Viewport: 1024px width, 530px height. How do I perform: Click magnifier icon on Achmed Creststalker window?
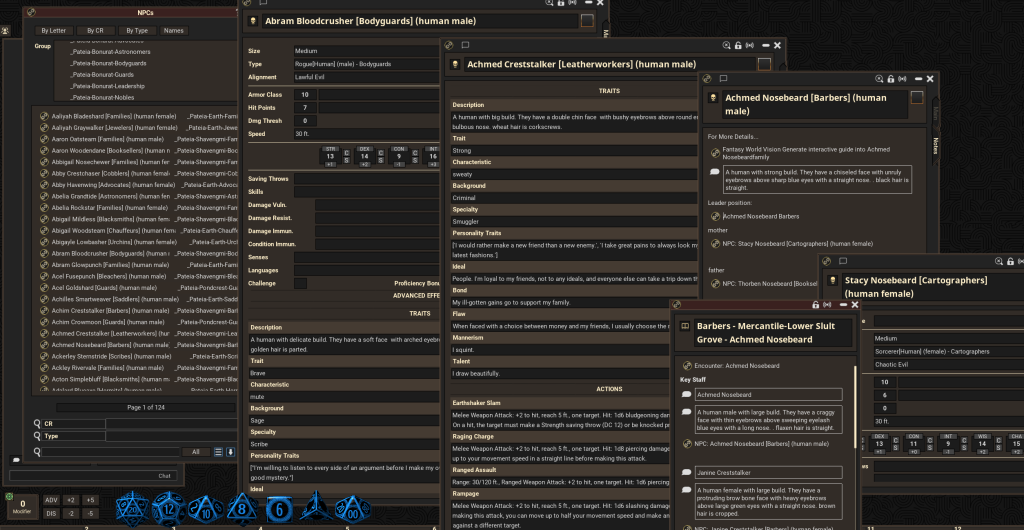(x=724, y=45)
